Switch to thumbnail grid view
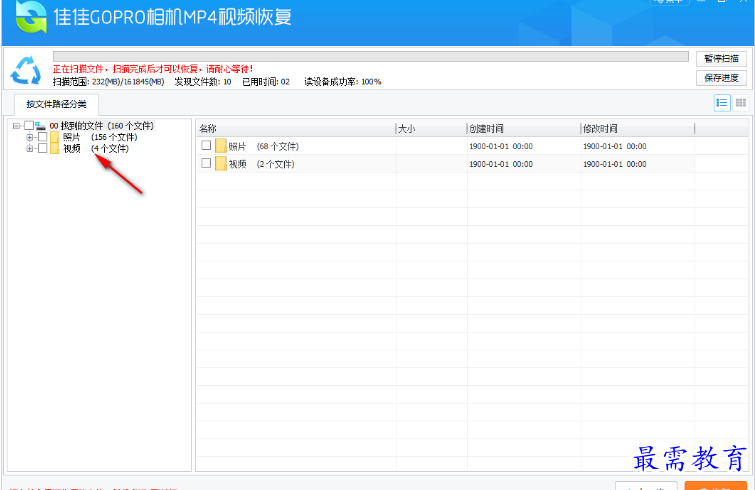 741,103
